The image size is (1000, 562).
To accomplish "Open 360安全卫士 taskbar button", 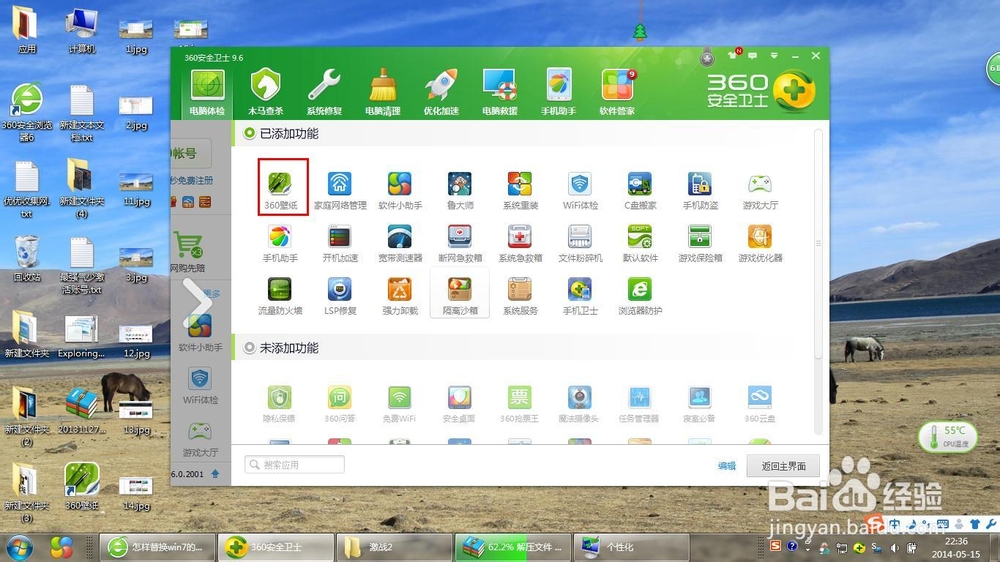I will [276, 547].
